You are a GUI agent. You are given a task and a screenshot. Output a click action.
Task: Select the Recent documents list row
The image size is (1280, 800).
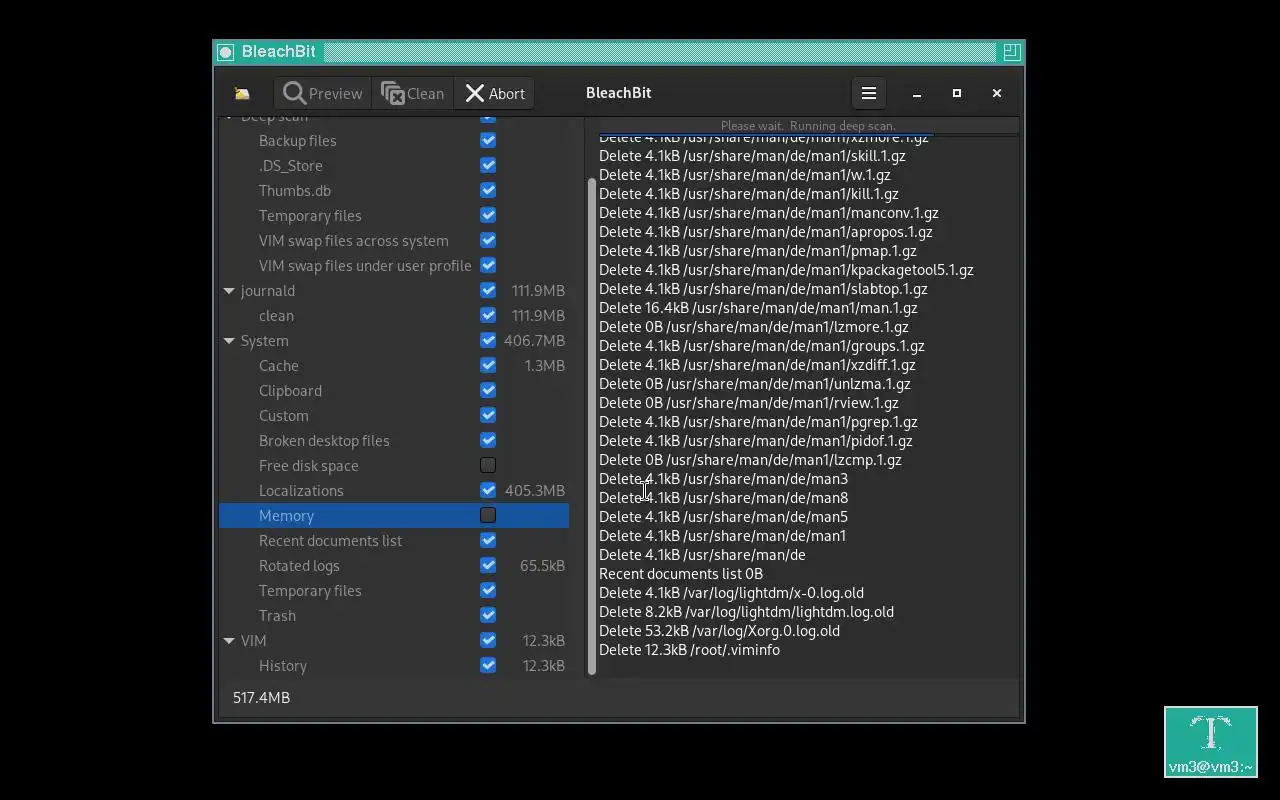coord(394,540)
